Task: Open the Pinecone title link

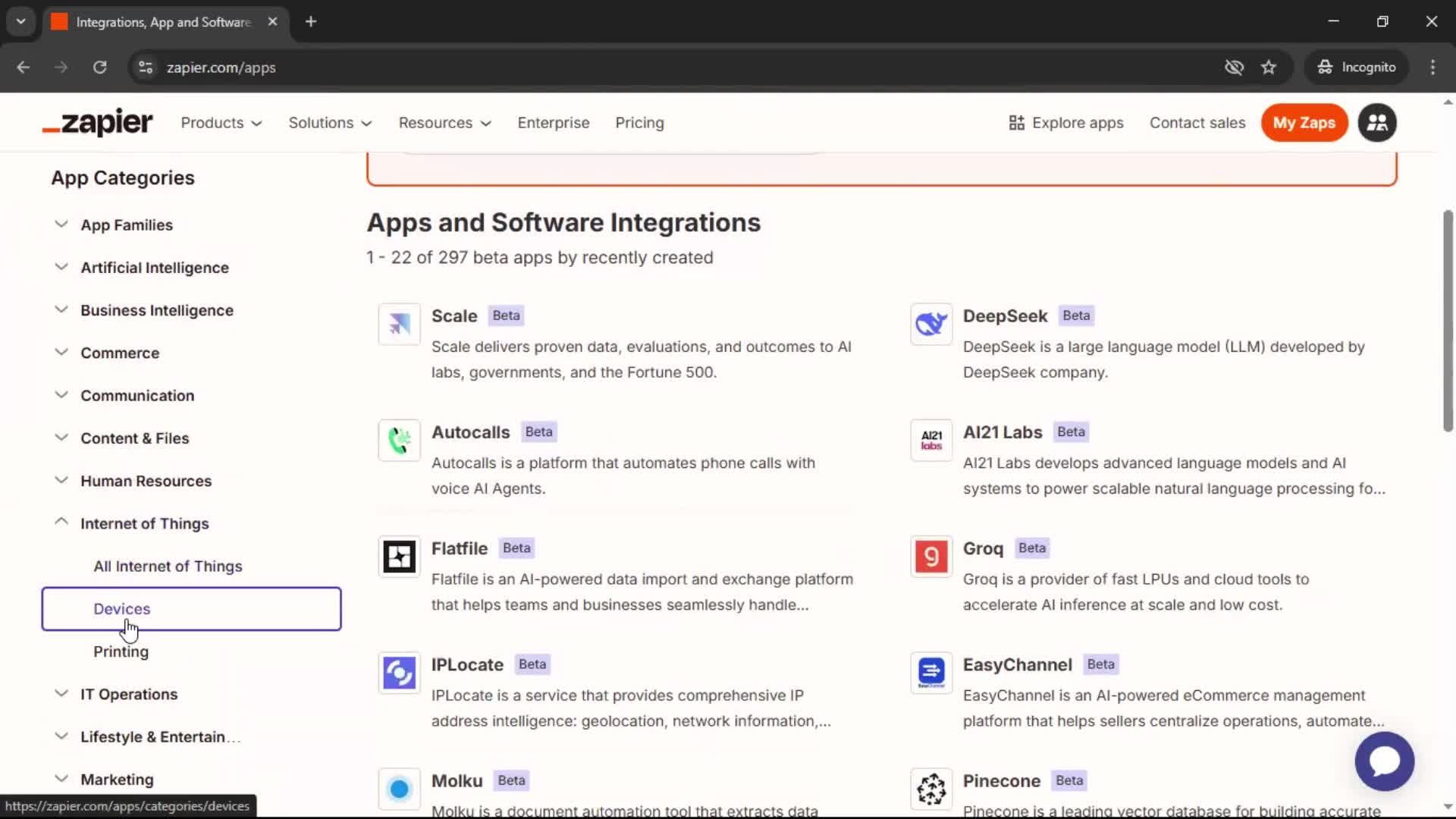Action: click(1001, 781)
